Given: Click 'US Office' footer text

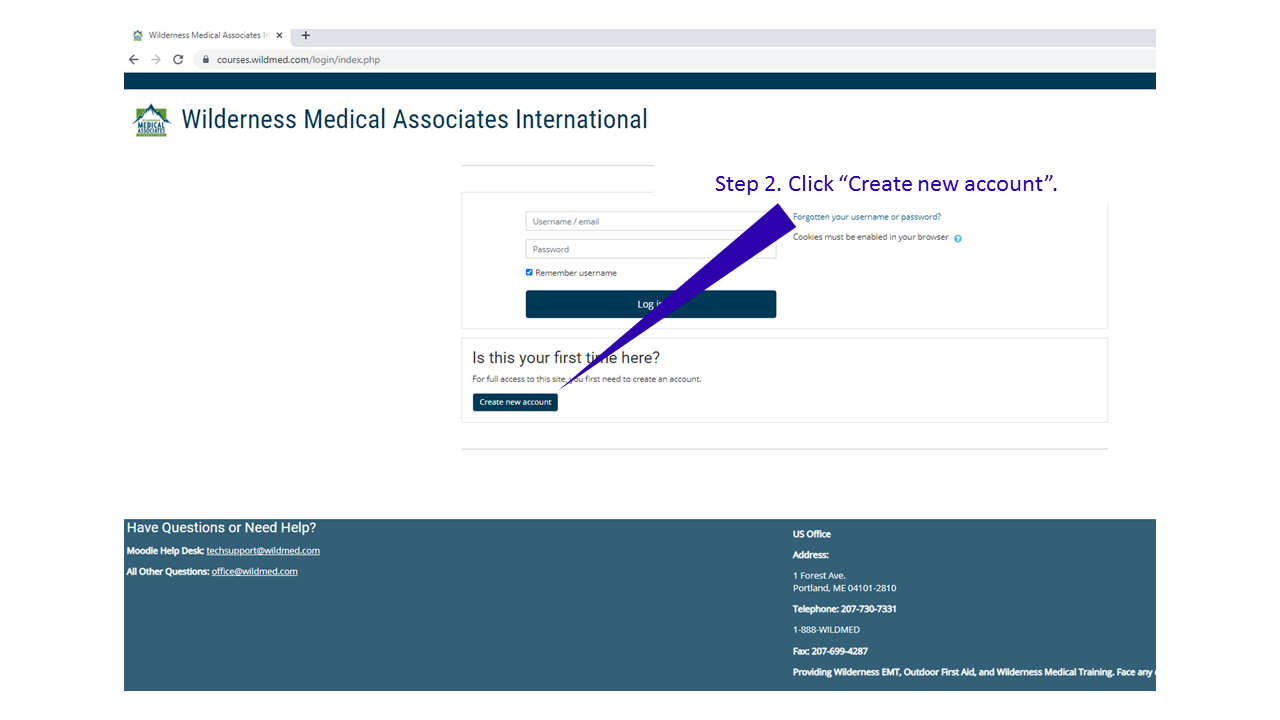Looking at the screenshot, I should [812, 534].
